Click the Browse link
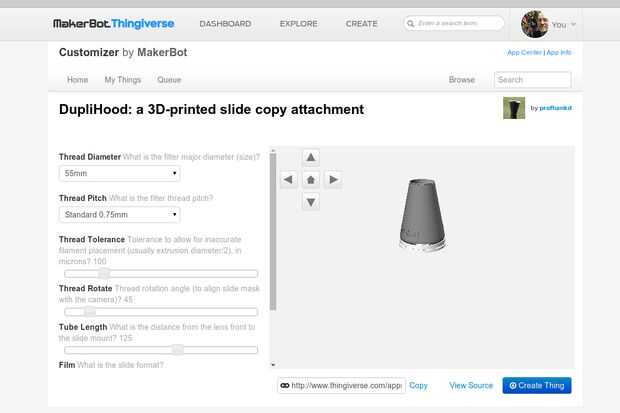 pyautogui.click(x=461, y=80)
